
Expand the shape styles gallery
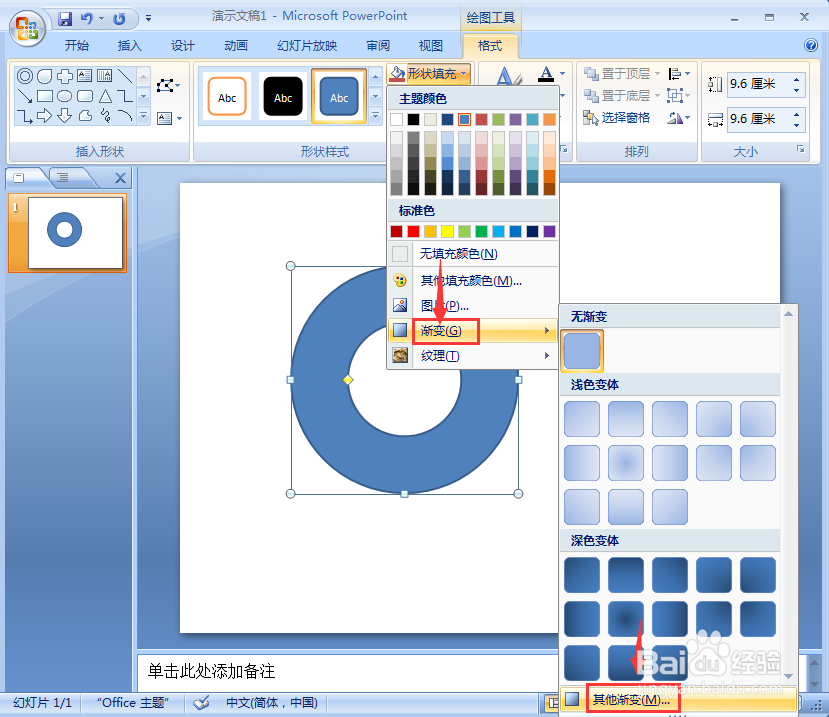coord(375,115)
